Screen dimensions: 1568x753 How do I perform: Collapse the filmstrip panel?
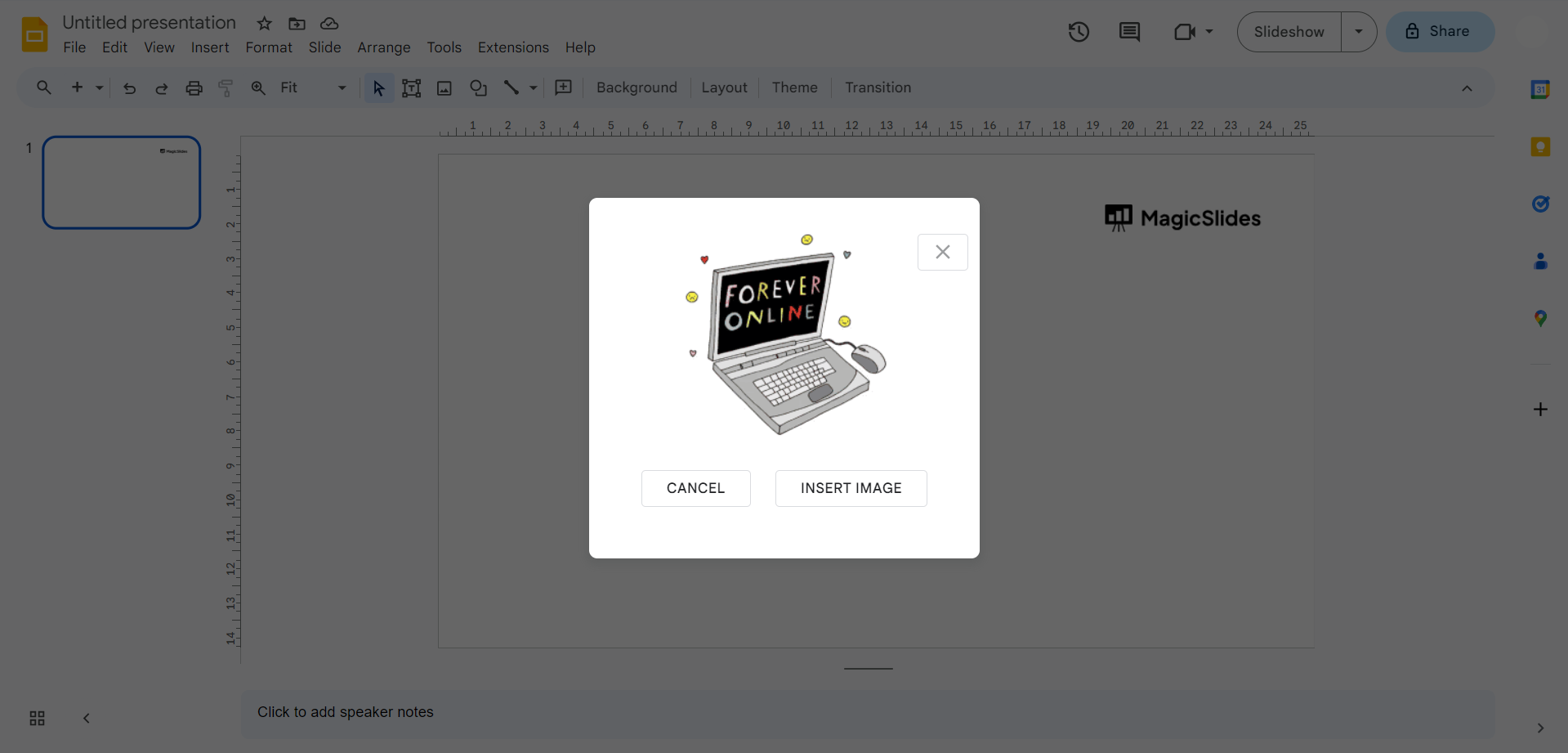click(x=87, y=718)
